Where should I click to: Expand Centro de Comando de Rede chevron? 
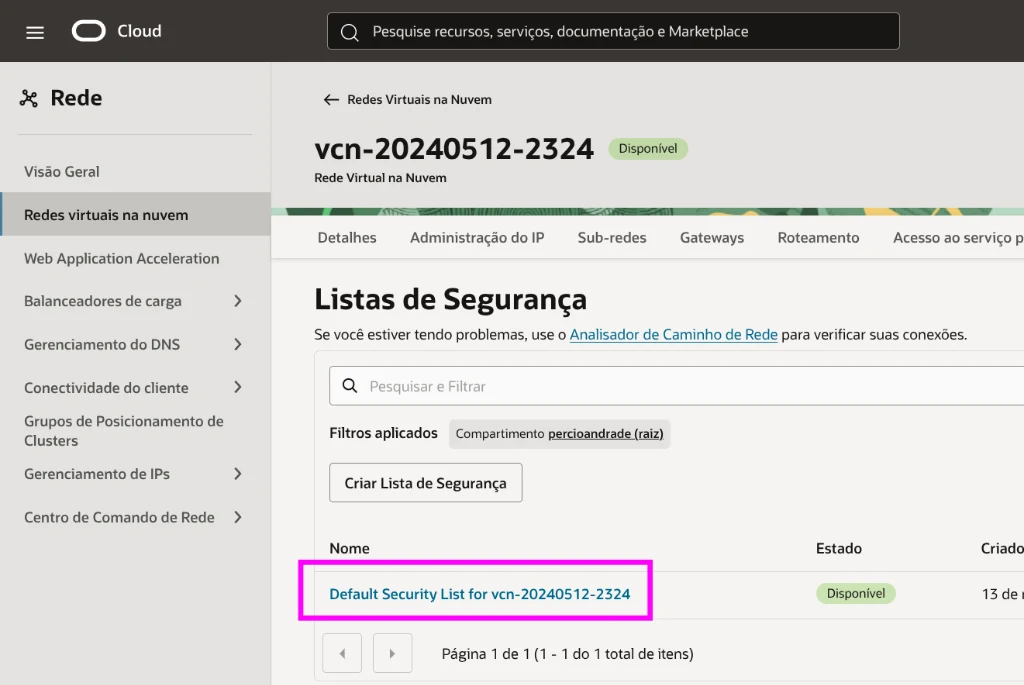pos(238,517)
